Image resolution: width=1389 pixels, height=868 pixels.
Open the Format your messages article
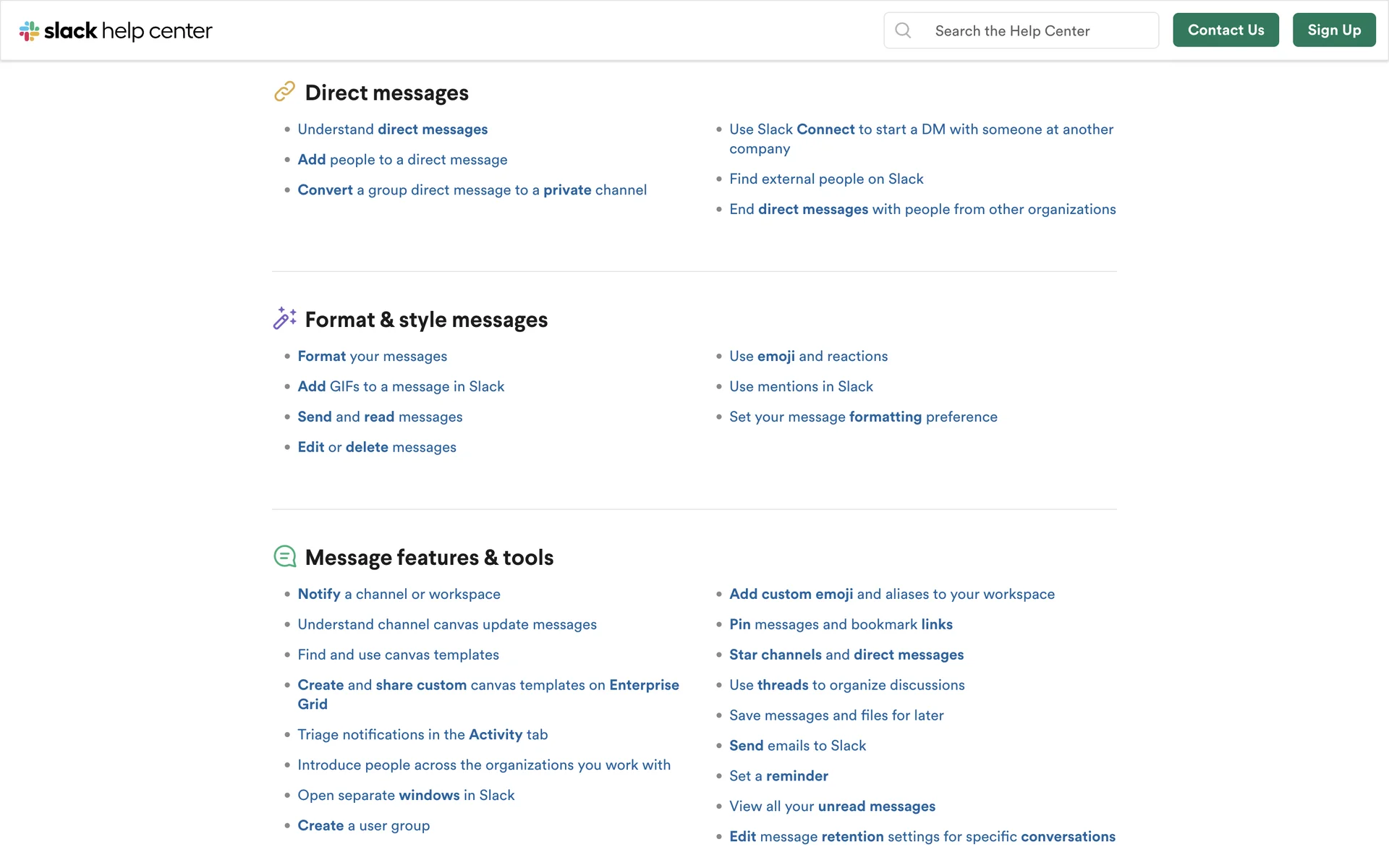point(372,357)
